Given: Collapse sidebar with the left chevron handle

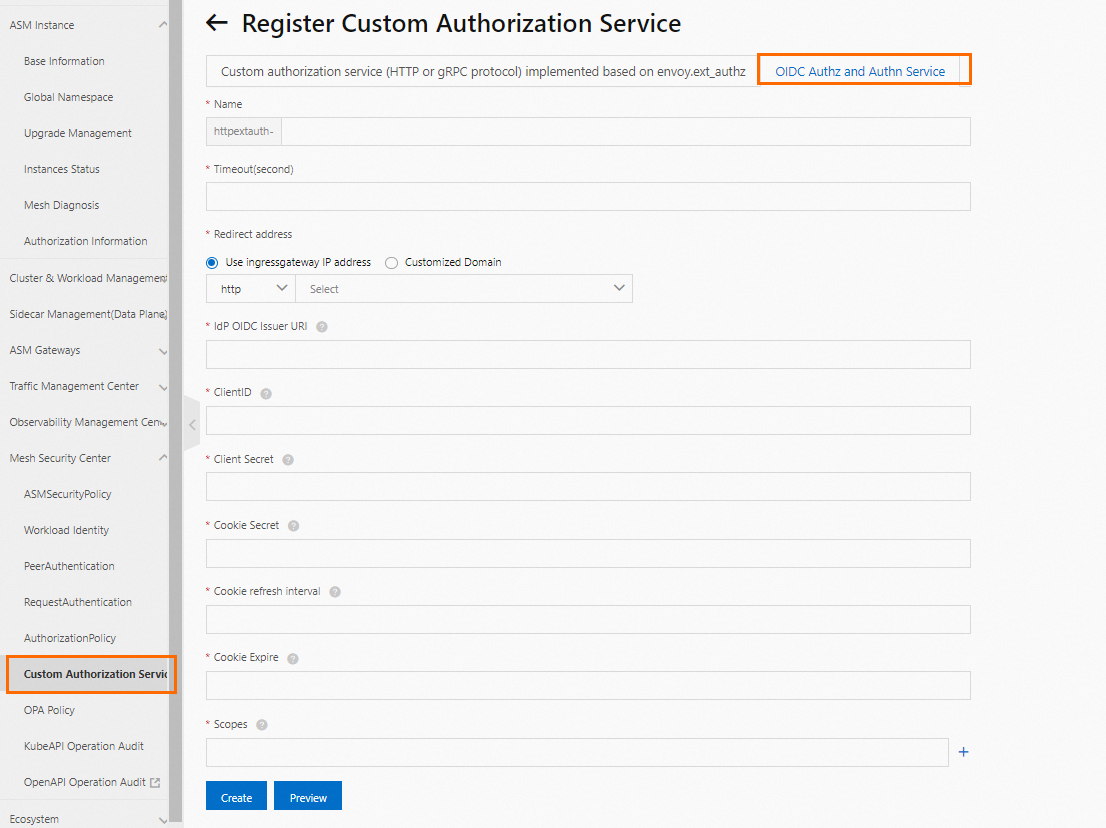Looking at the screenshot, I should [192, 425].
